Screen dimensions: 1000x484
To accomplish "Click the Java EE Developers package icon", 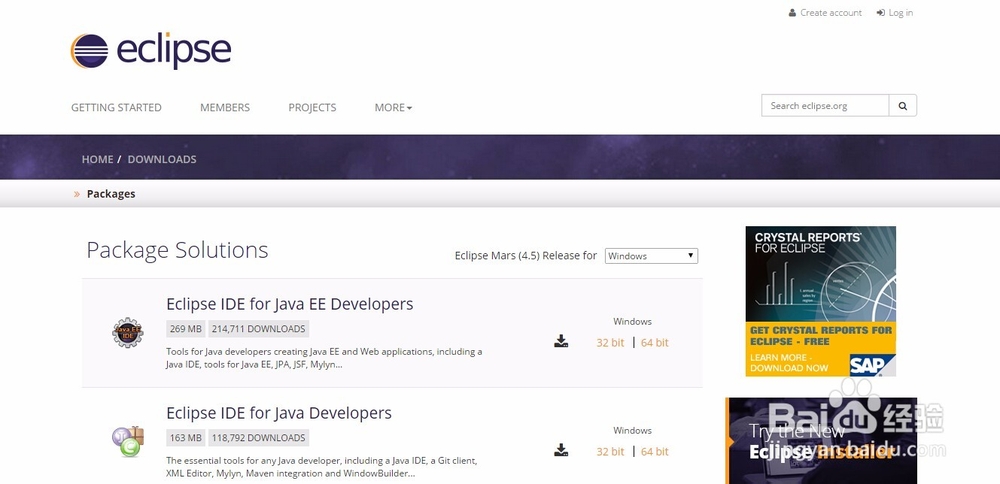I will coord(128,332).
